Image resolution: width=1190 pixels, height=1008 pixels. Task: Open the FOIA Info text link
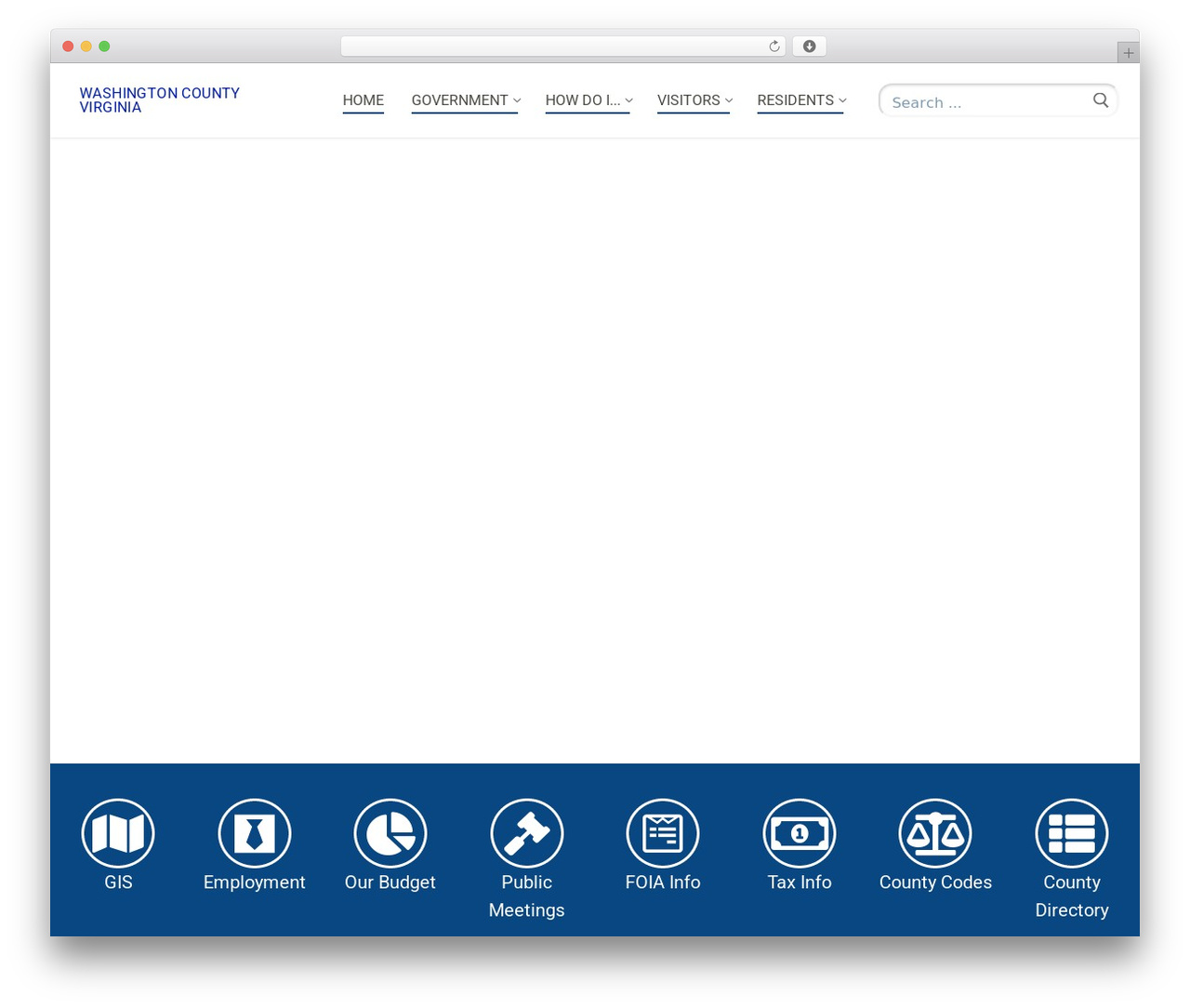(x=663, y=882)
